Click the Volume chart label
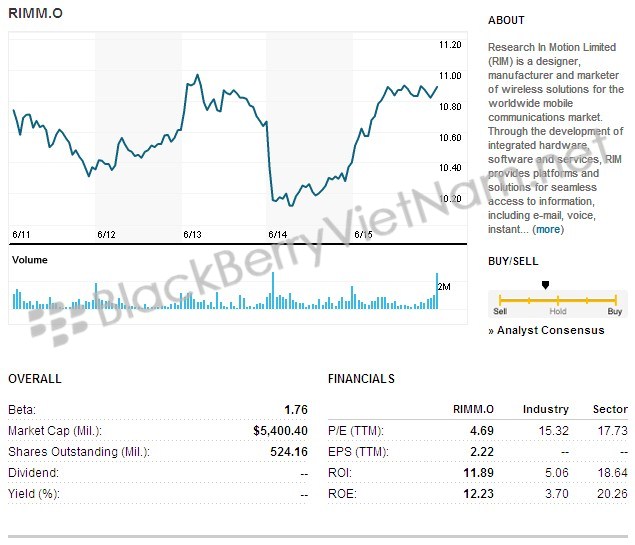 [29, 260]
